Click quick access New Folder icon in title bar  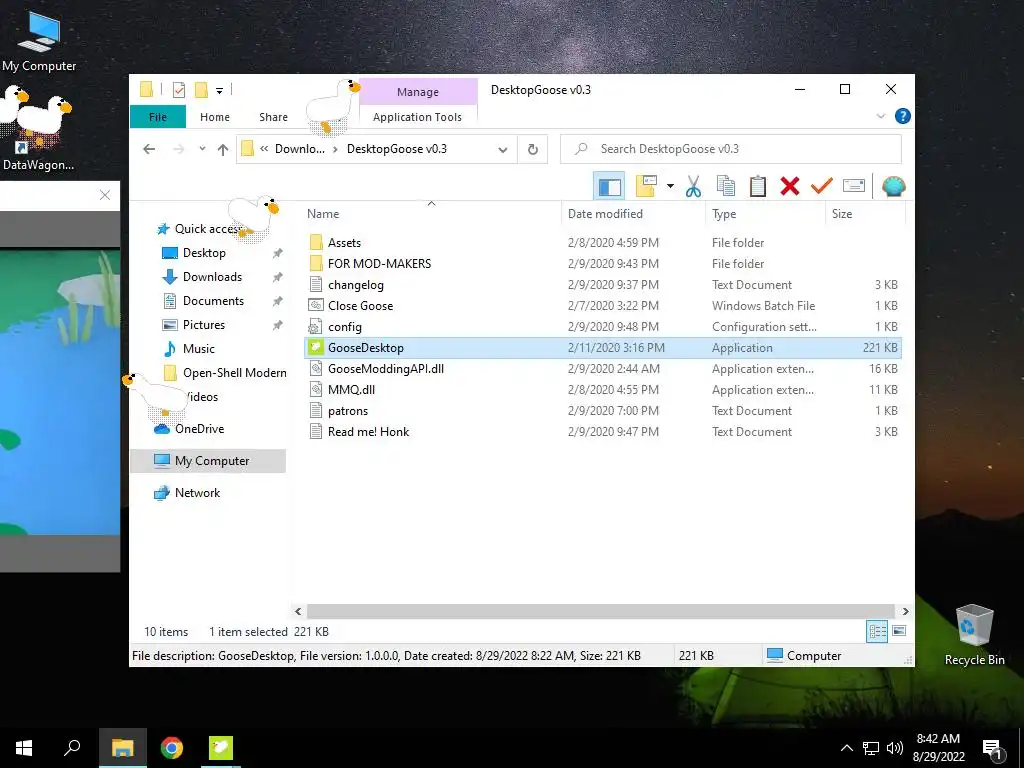[201, 90]
